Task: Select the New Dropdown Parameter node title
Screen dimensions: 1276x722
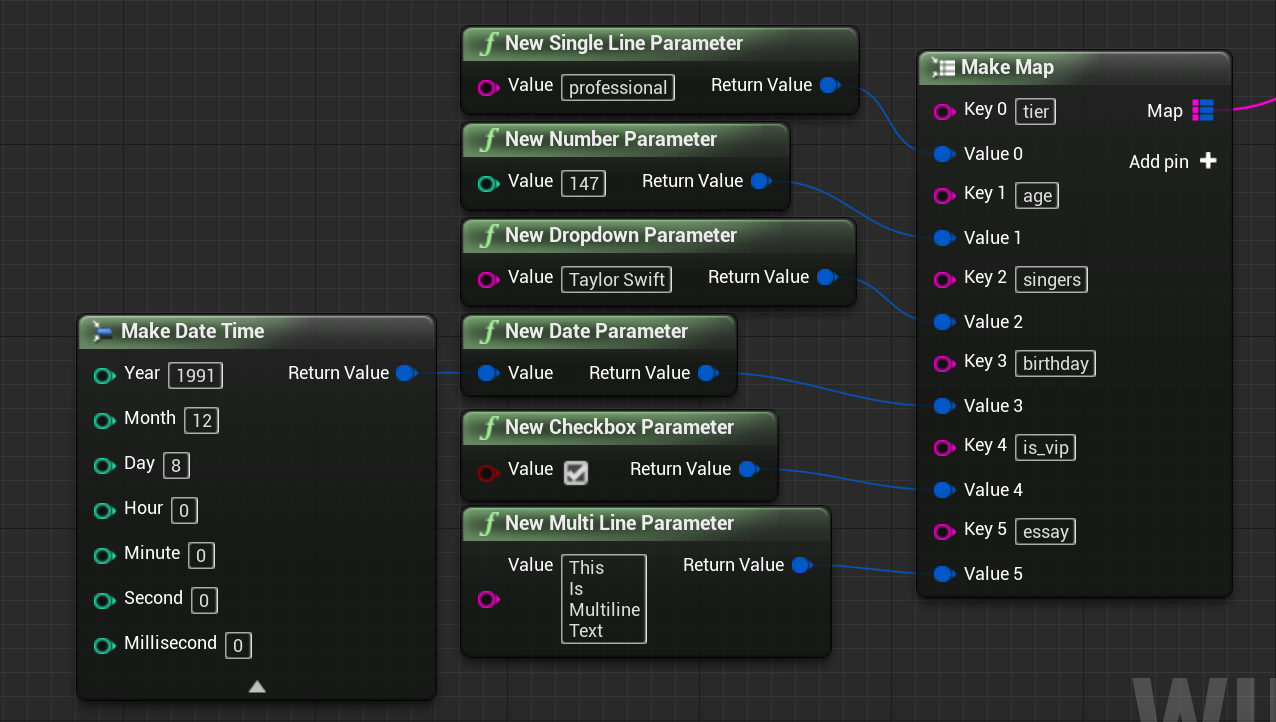Action: (620, 235)
